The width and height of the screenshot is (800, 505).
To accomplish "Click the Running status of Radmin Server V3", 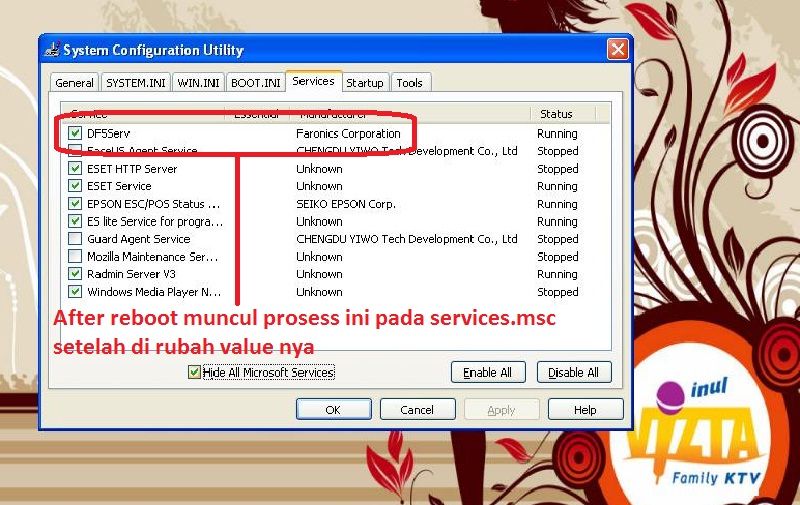I will (557, 274).
